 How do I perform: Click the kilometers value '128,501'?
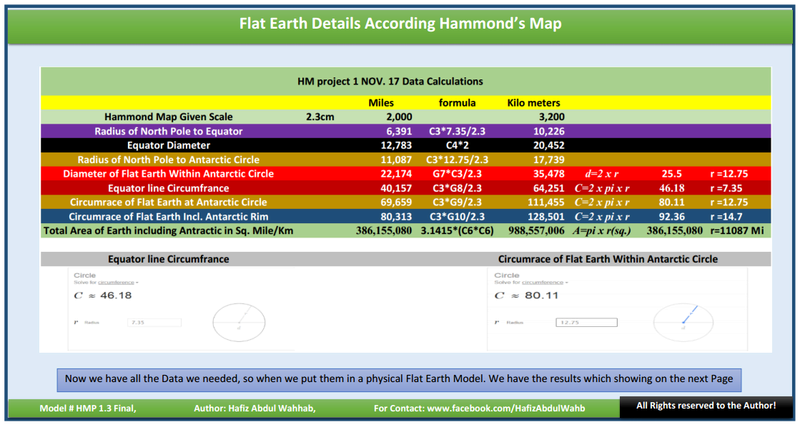[x=546, y=216]
